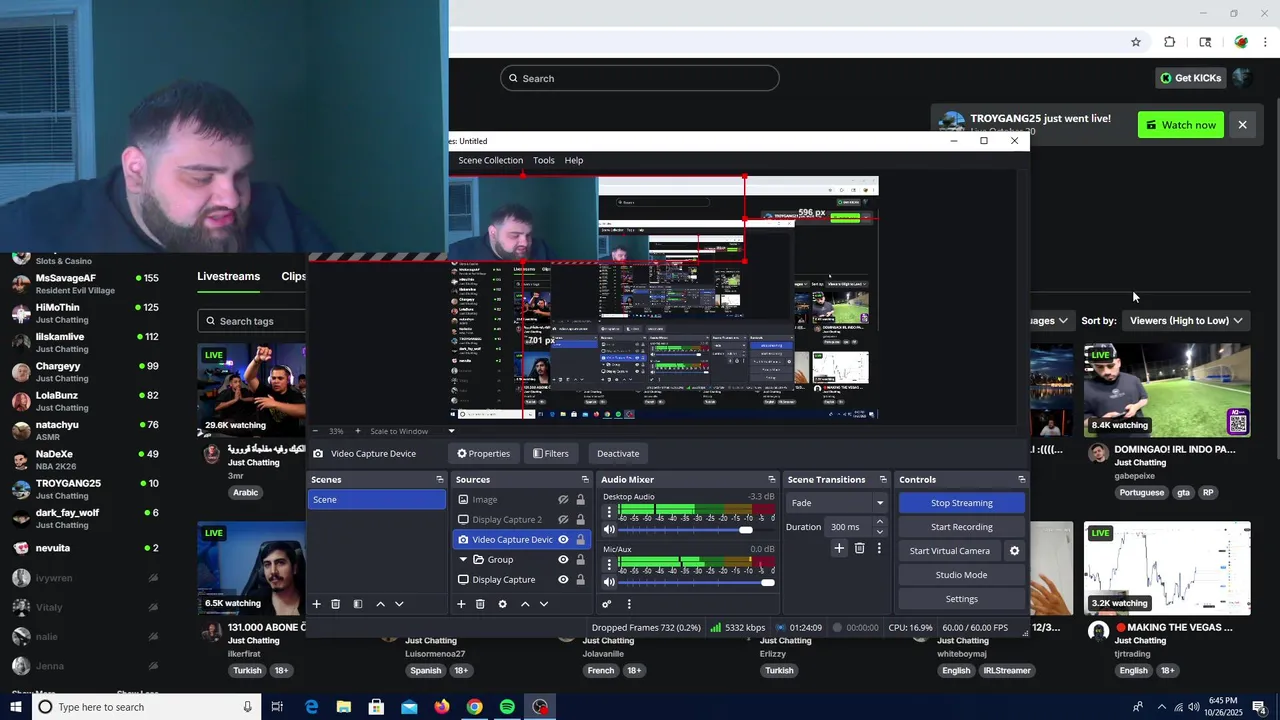
Task: Collapse the Group source tree arrow
Action: [463, 560]
